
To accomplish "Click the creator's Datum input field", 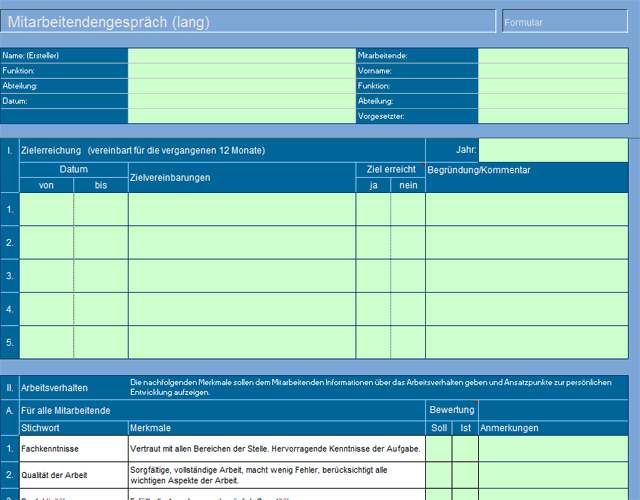I will tap(240, 101).
